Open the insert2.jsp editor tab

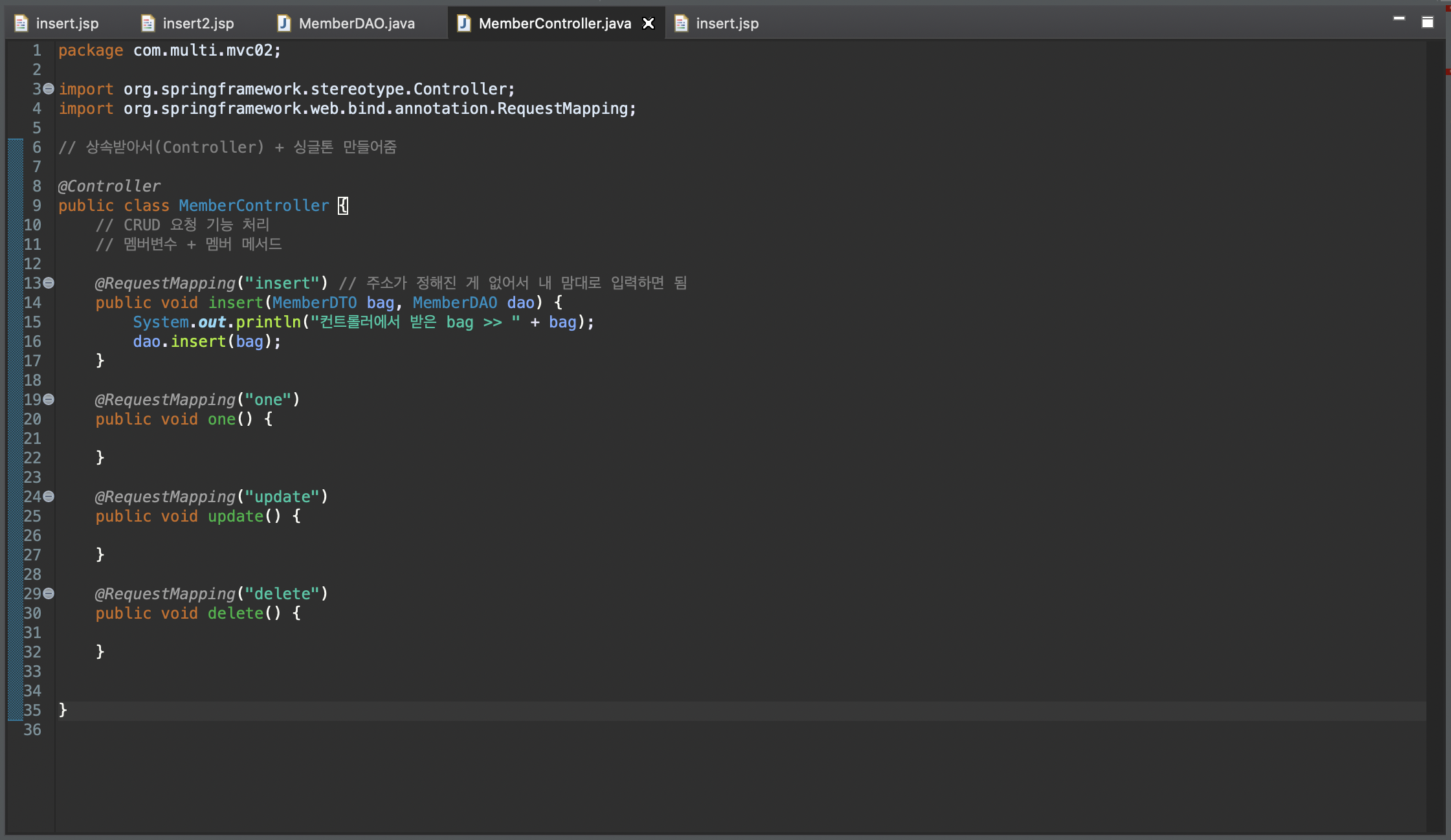[197, 23]
